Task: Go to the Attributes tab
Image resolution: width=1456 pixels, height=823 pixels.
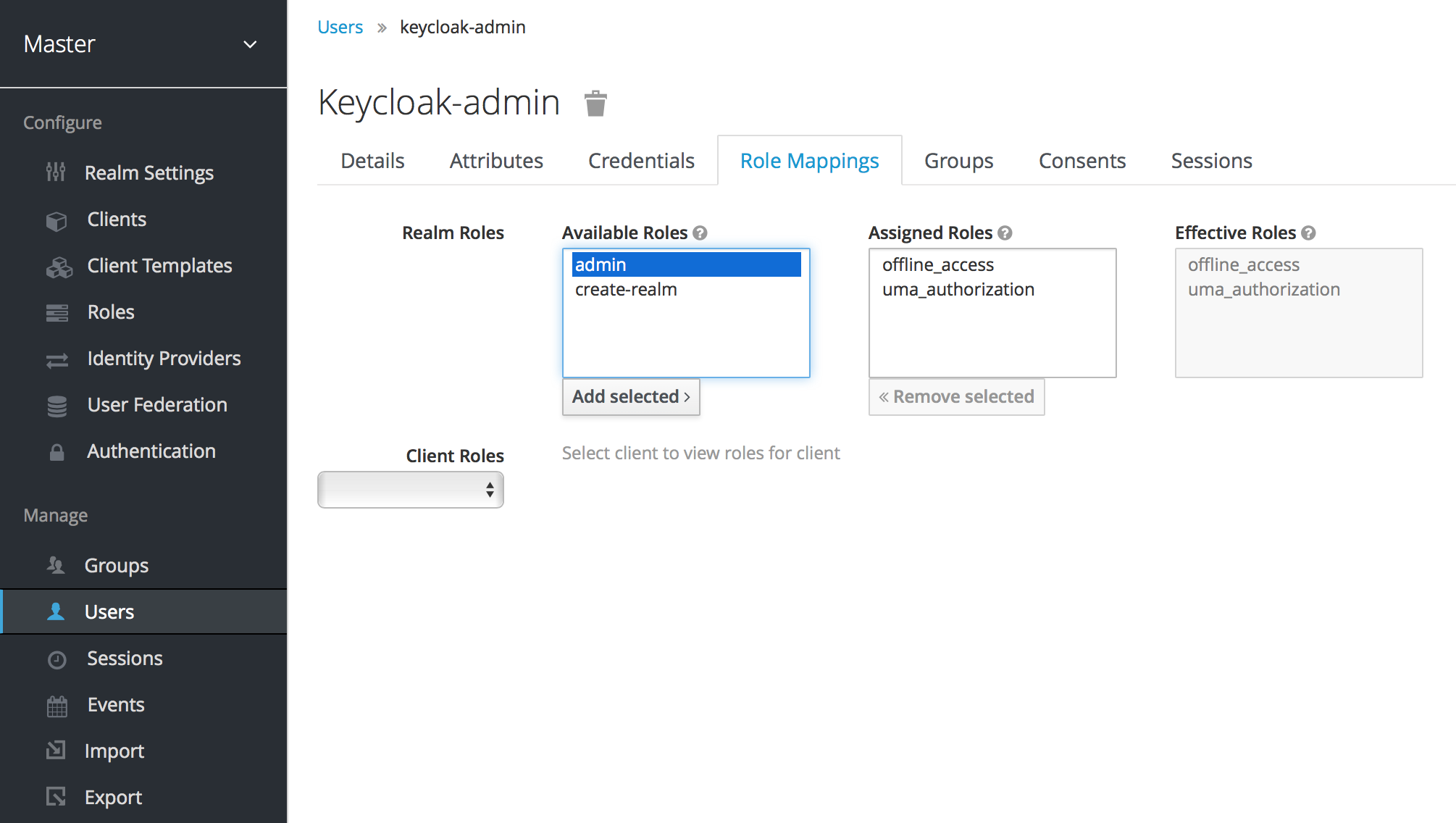Action: (x=496, y=160)
